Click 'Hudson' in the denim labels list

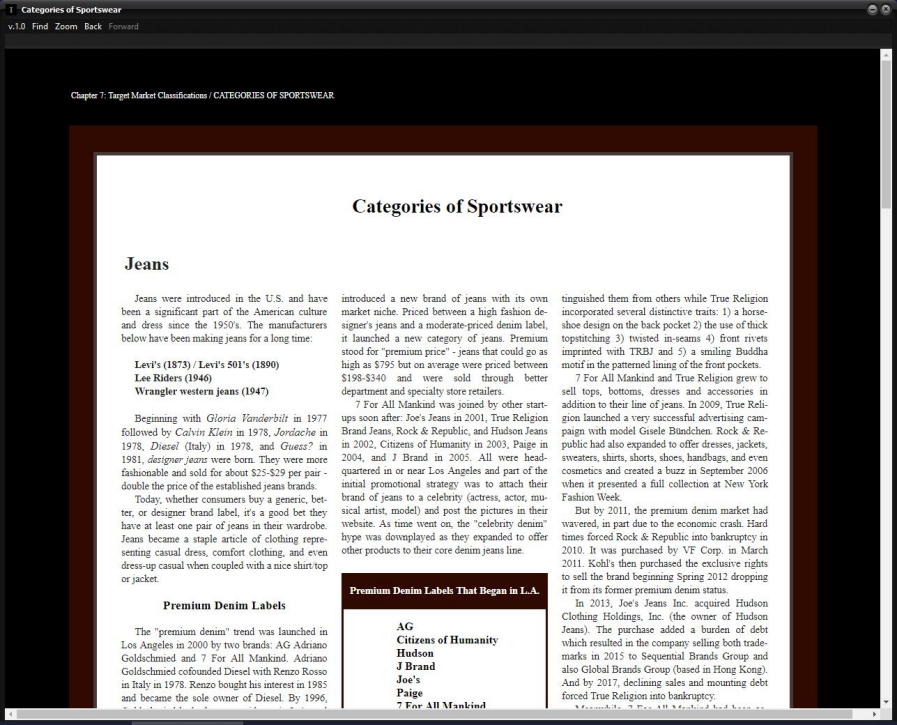pyautogui.click(x=415, y=653)
